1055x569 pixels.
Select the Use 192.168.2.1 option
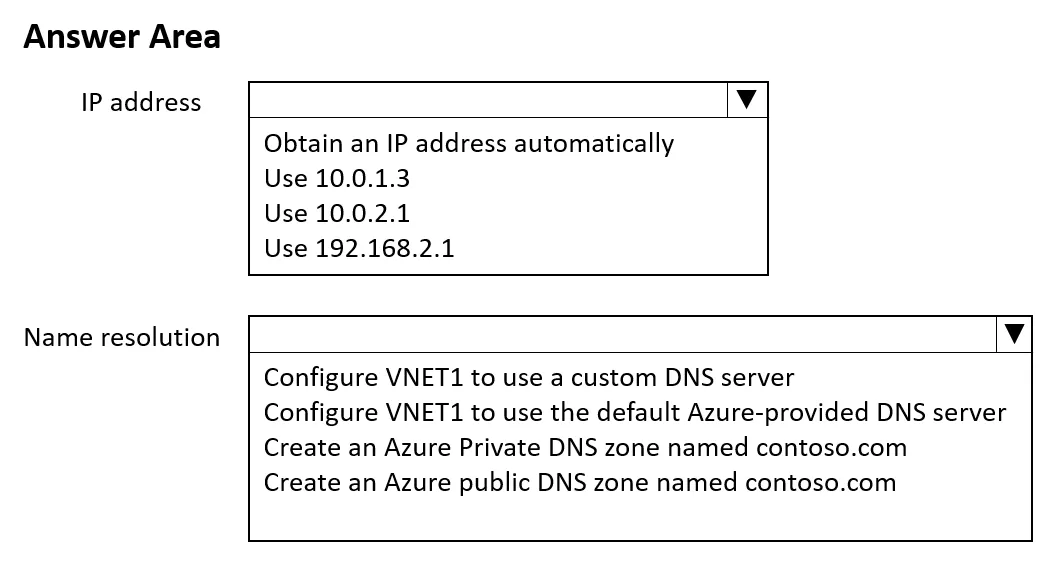359,248
